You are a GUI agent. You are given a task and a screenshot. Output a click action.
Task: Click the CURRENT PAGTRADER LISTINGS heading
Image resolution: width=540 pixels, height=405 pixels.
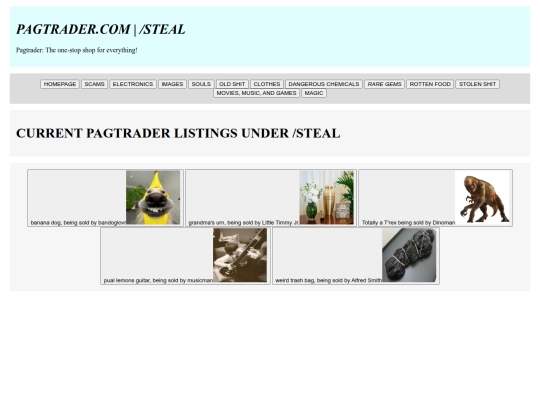coord(178,133)
